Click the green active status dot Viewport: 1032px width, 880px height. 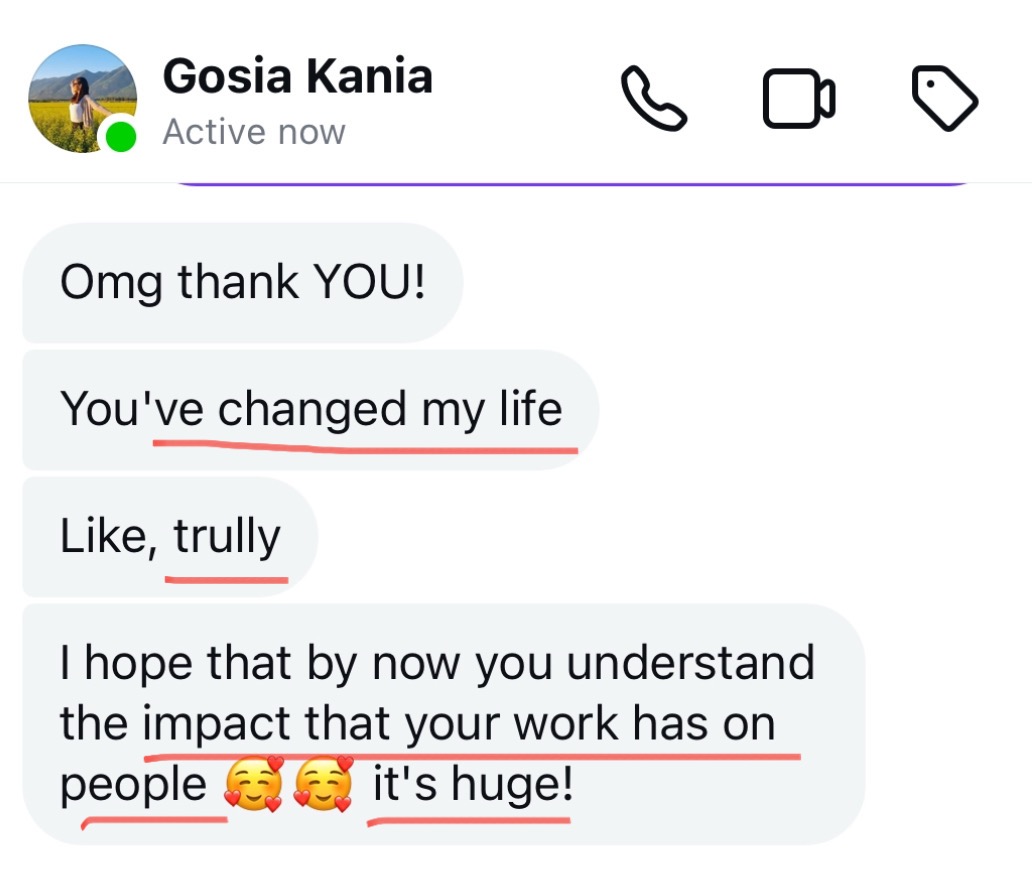tap(121, 136)
